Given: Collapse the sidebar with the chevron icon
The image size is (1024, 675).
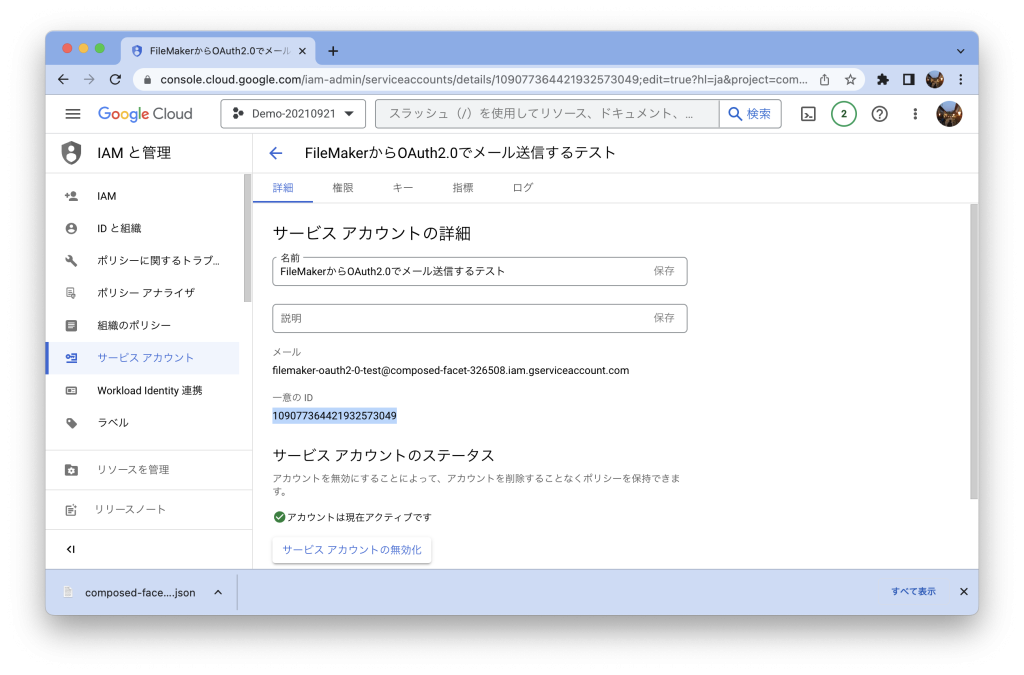Looking at the screenshot, I should (71, 550).
